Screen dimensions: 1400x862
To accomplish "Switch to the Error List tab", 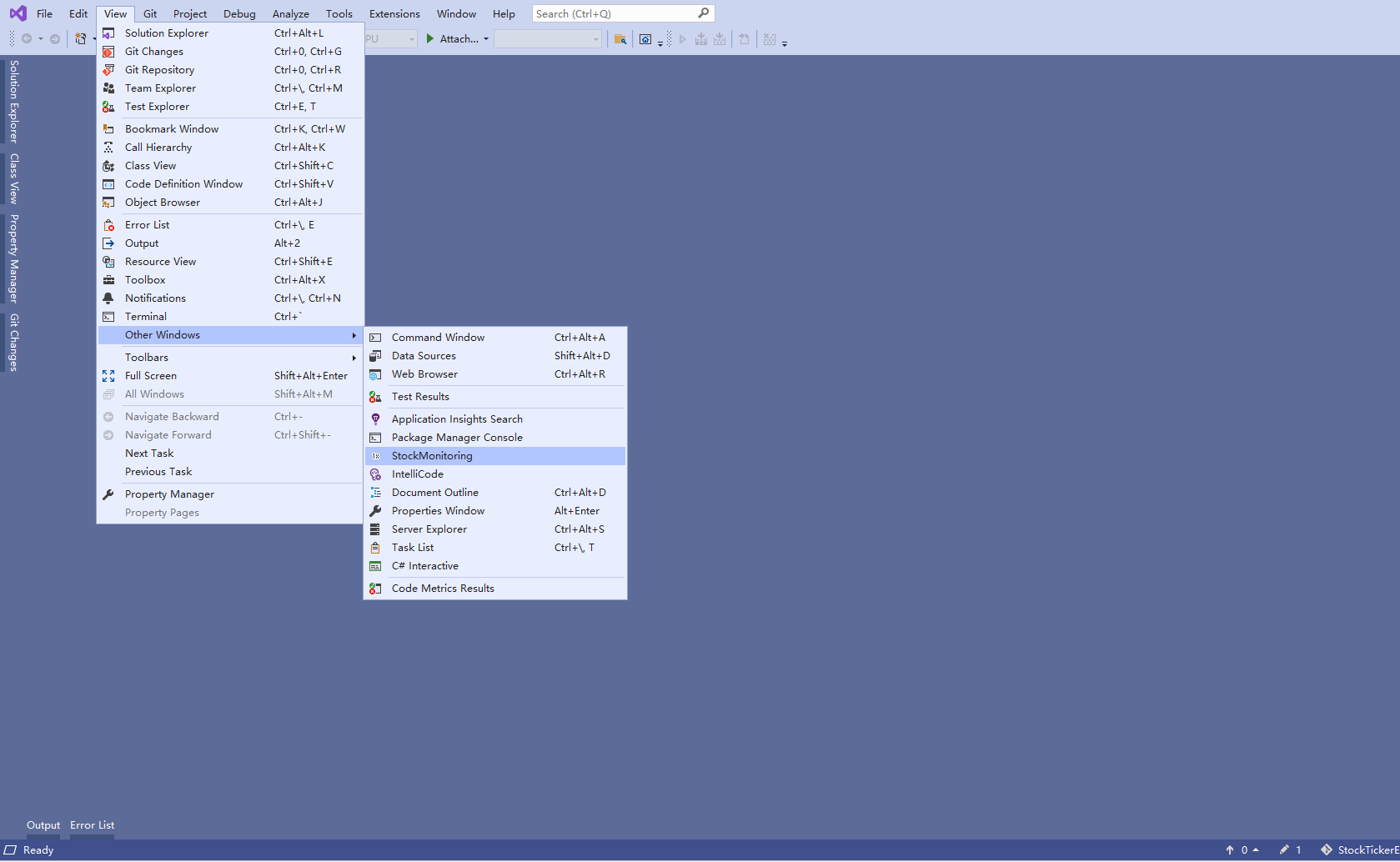I will [92, 825].
